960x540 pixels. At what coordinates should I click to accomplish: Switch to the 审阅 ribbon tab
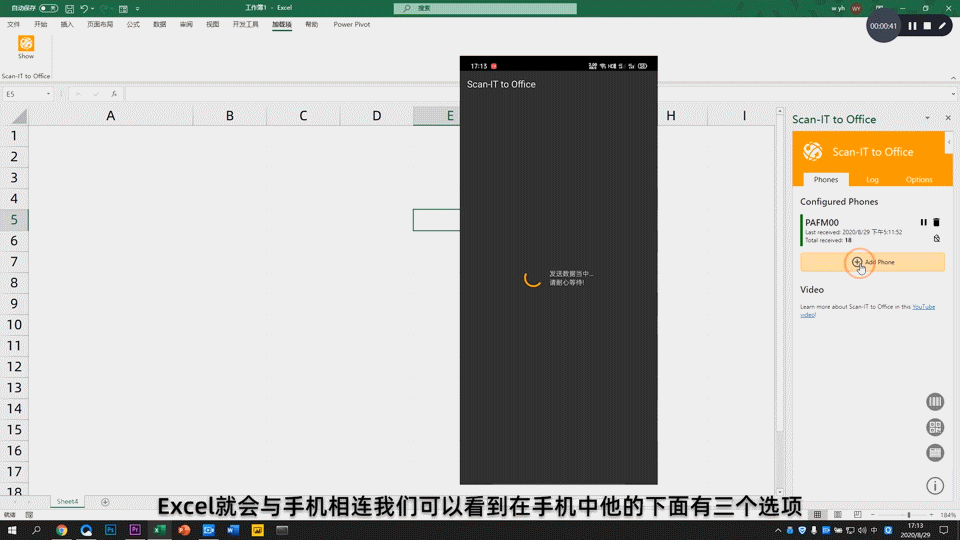(x=186, y=24)
